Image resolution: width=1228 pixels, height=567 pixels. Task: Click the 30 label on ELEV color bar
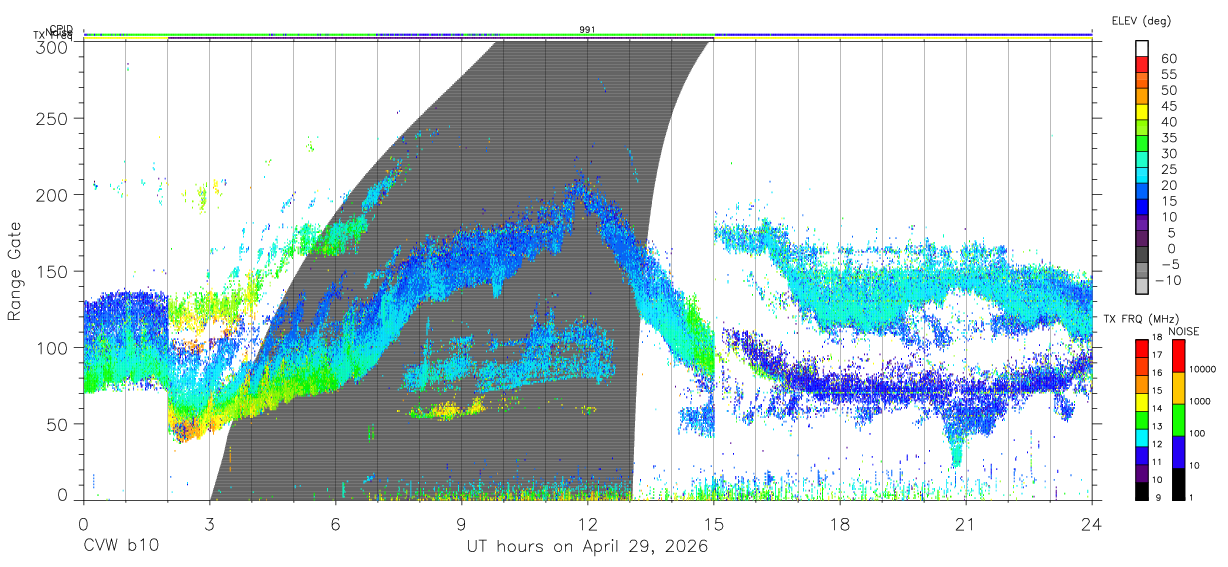[x=1168, y=154]
